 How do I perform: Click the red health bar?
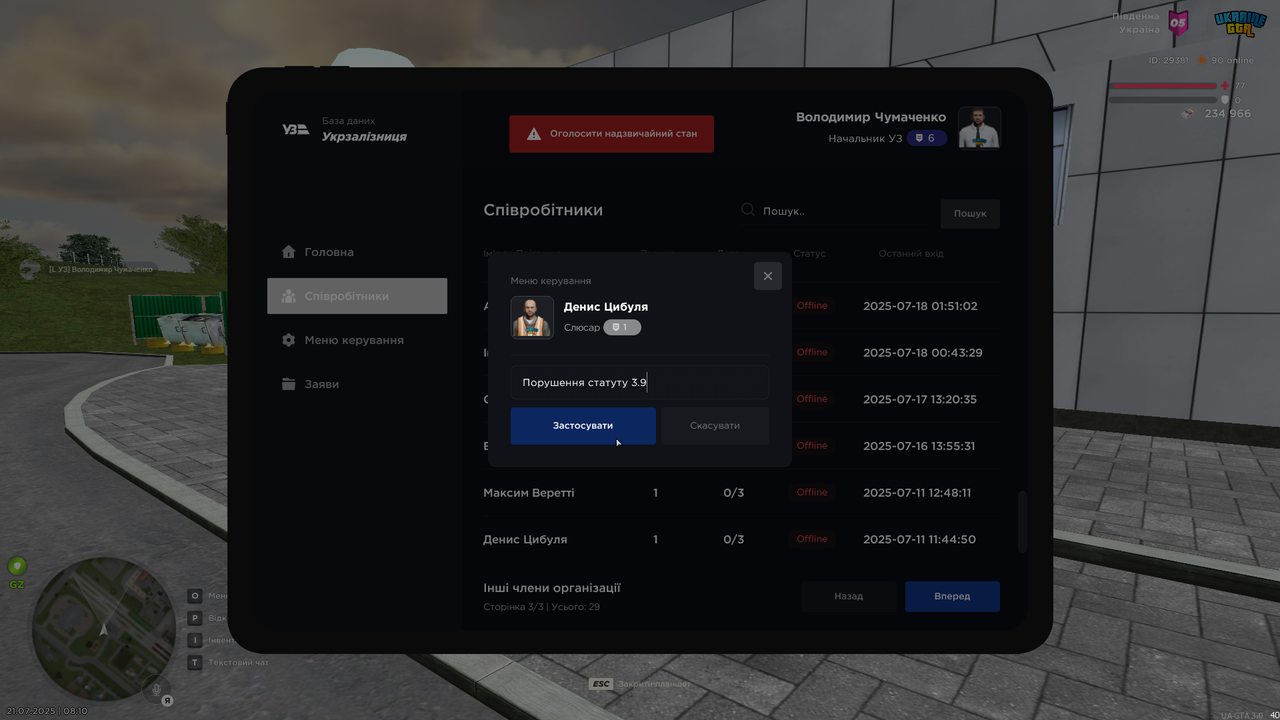pos(1163,86)
